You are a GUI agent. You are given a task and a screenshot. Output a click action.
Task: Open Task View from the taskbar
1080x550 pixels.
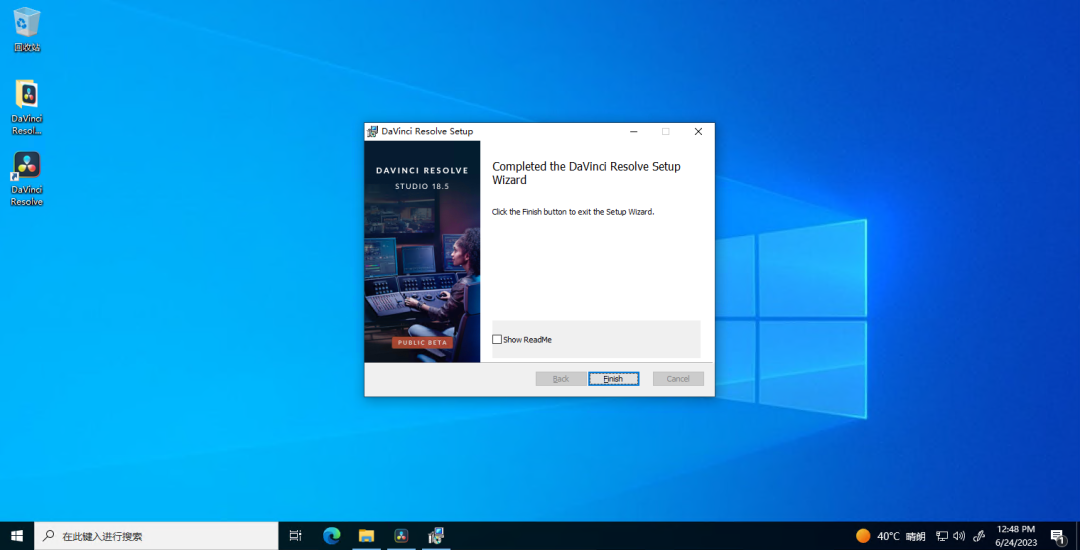click(x=295, y=536)
